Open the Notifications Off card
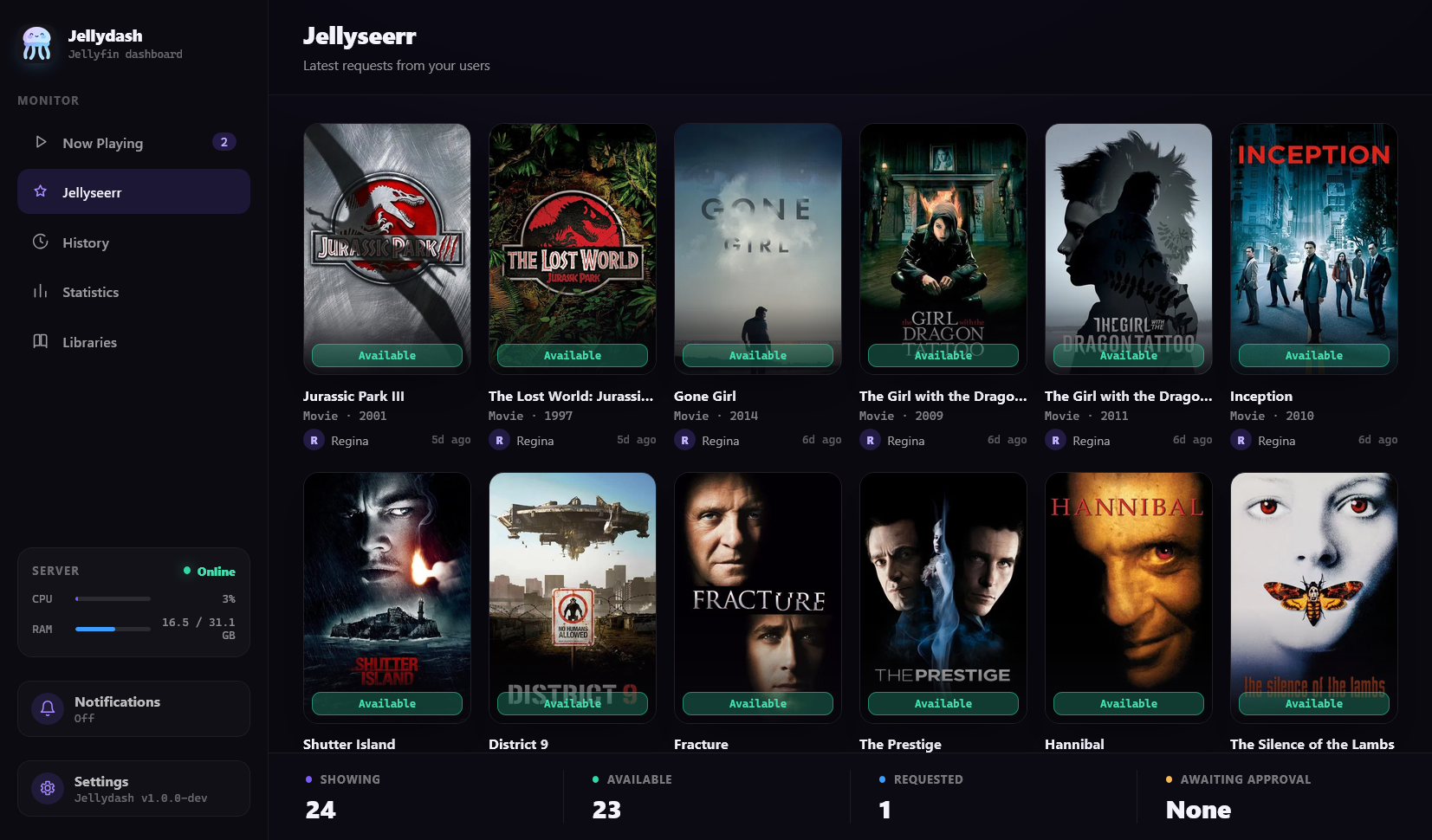The height and width of the screenshot is (840, 1432). (133, 708)
